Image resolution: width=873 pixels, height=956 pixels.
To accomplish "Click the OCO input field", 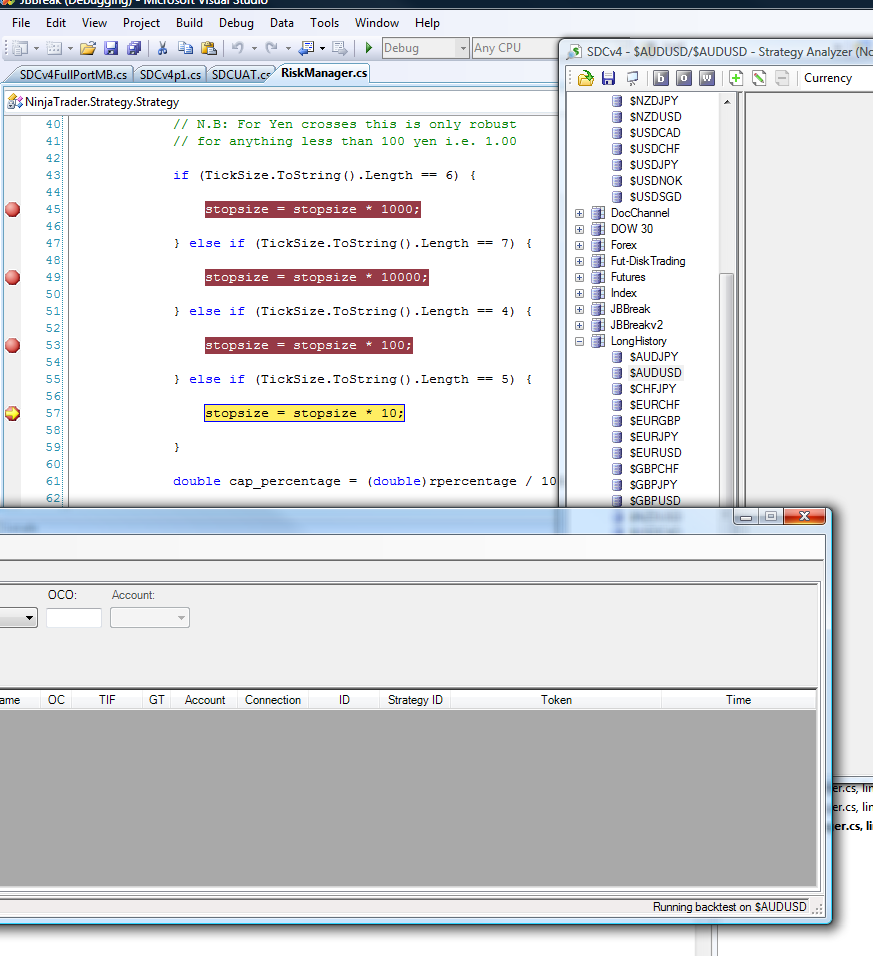I will pyautogui.click(x=74, y=618).
